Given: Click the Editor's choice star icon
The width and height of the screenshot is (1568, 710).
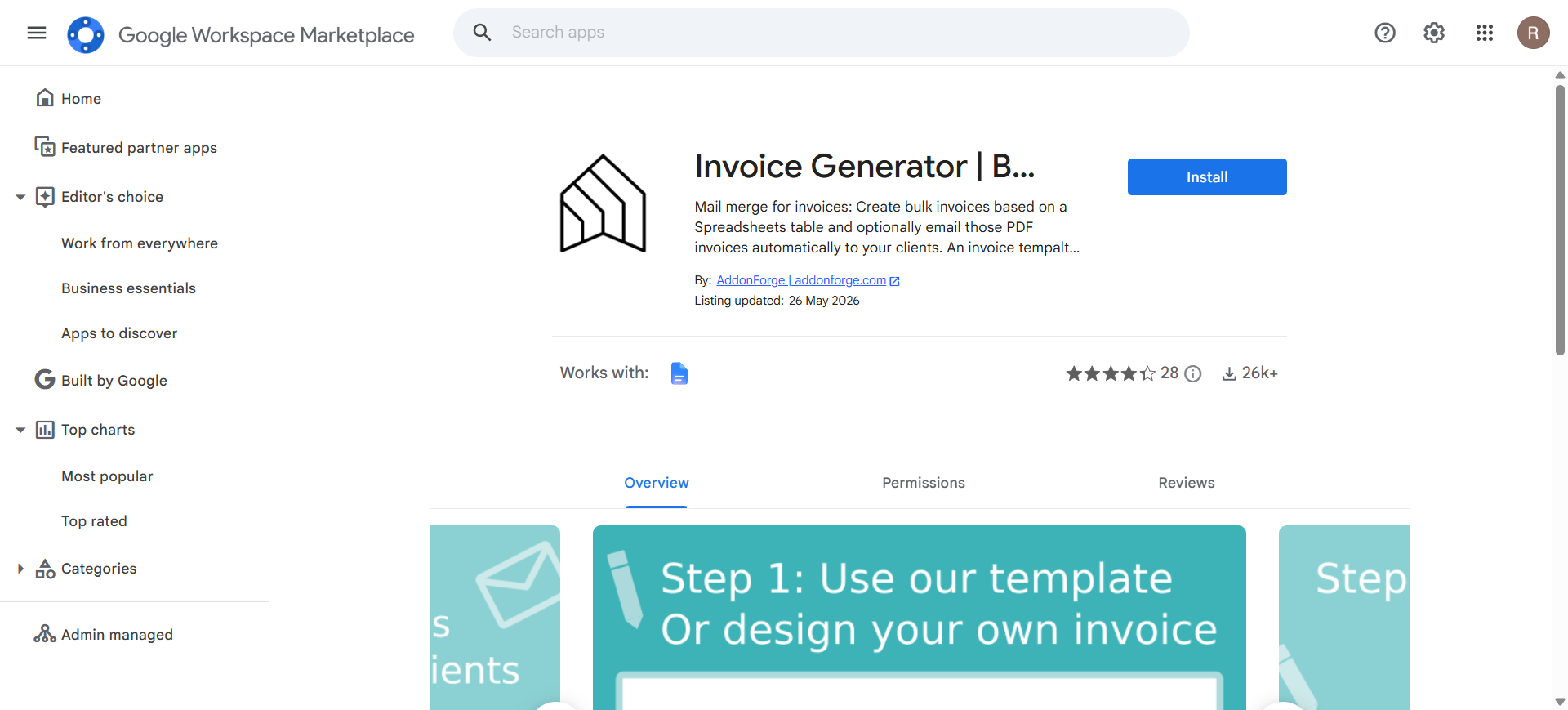Looking at the screenshot, I should (45, 197).
